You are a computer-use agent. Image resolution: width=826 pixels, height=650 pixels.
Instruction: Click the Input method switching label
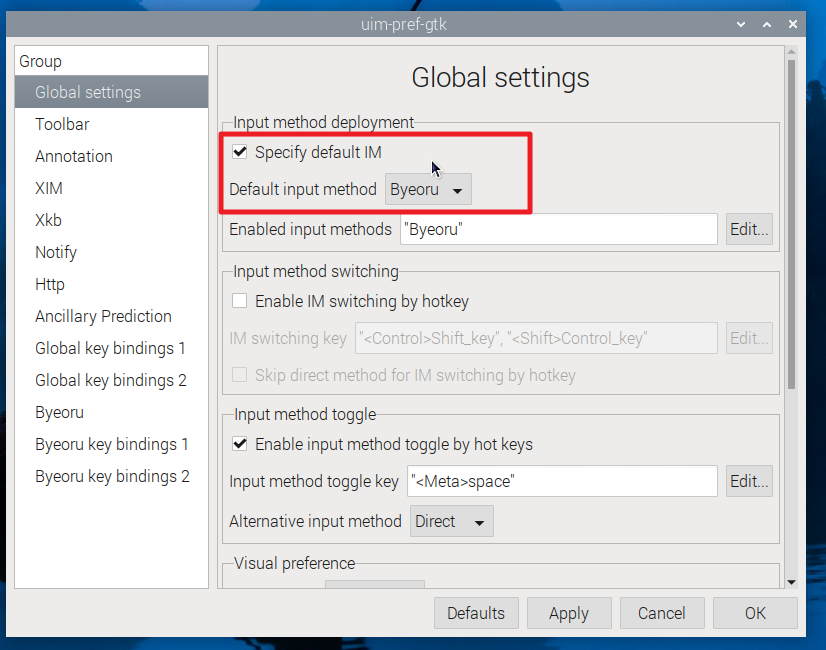316,271
